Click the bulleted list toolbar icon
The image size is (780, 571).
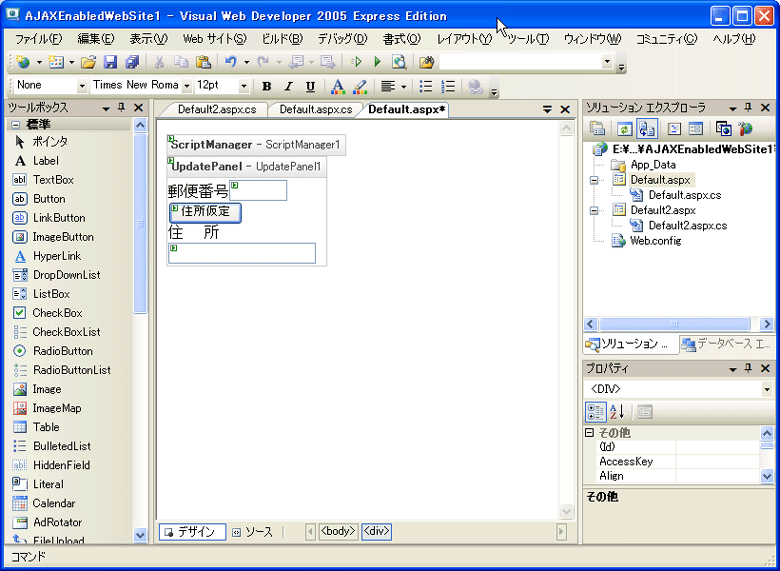[426, 87]
